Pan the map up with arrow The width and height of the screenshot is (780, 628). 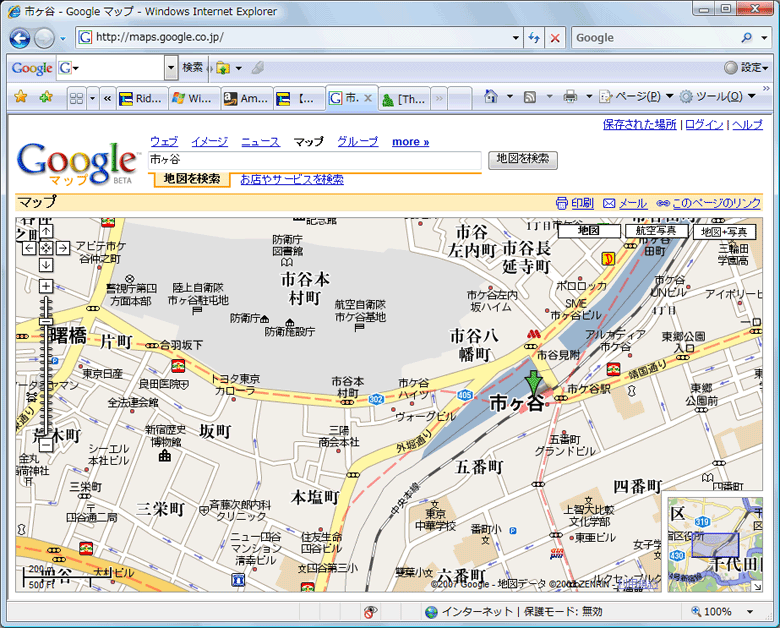[46, 231]
